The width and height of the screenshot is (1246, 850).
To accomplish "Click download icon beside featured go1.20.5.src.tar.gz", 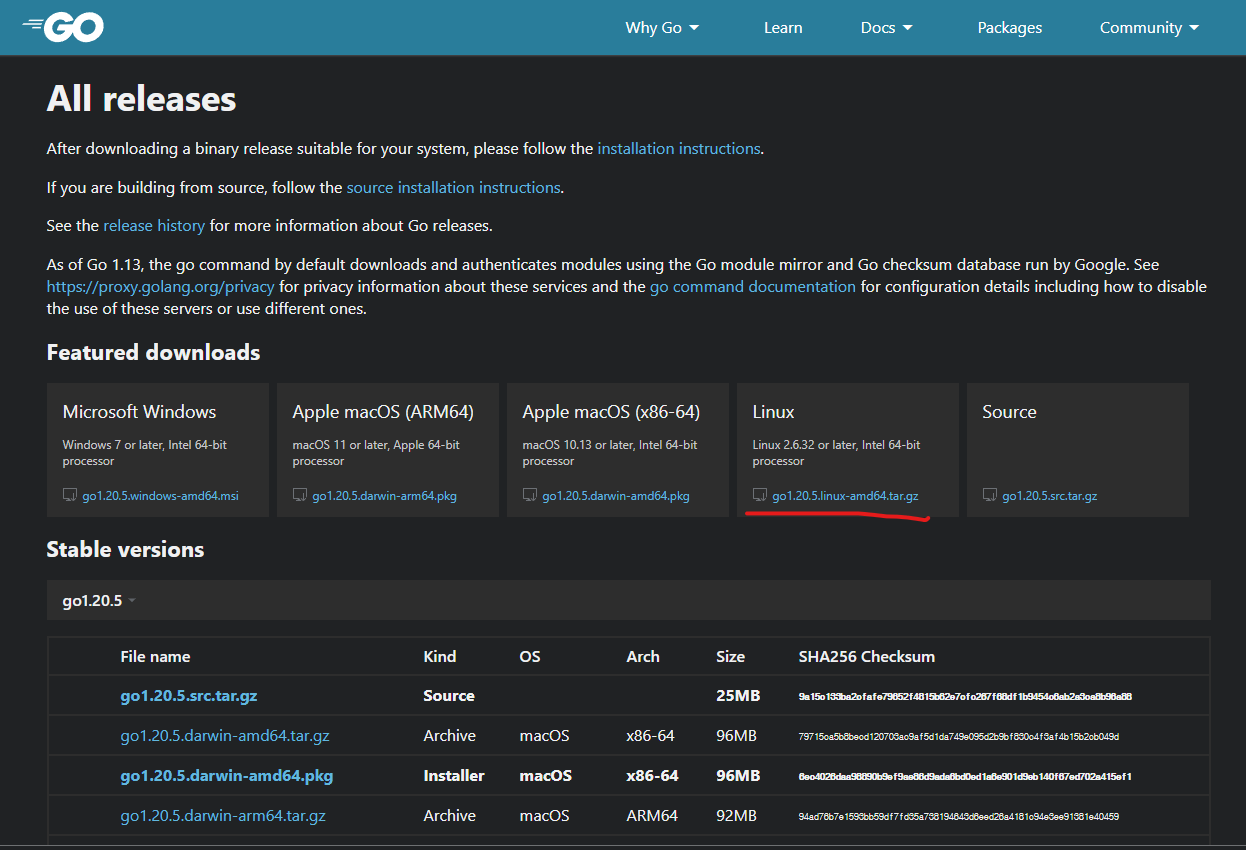I will (990, 495).
